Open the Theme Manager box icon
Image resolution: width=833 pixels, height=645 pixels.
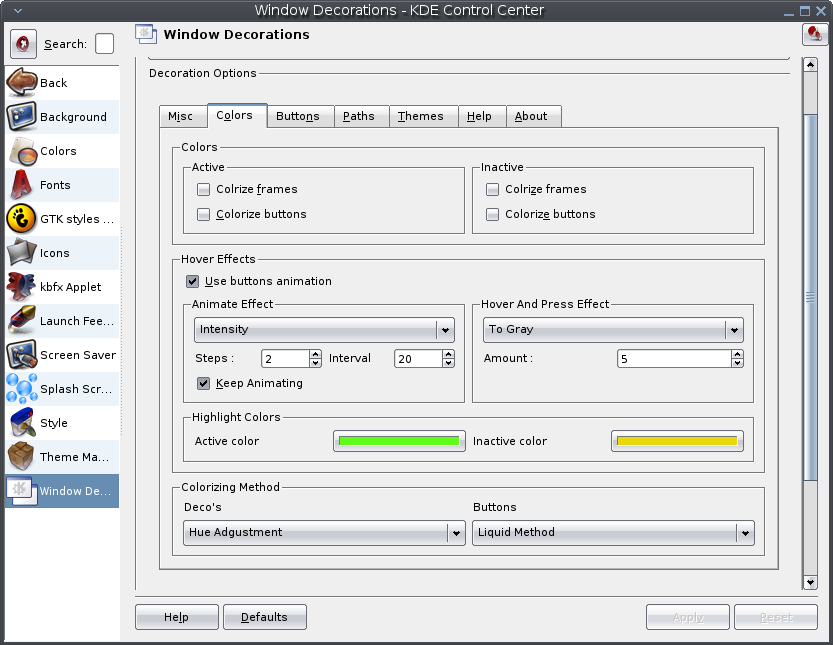tap(21, 457)
